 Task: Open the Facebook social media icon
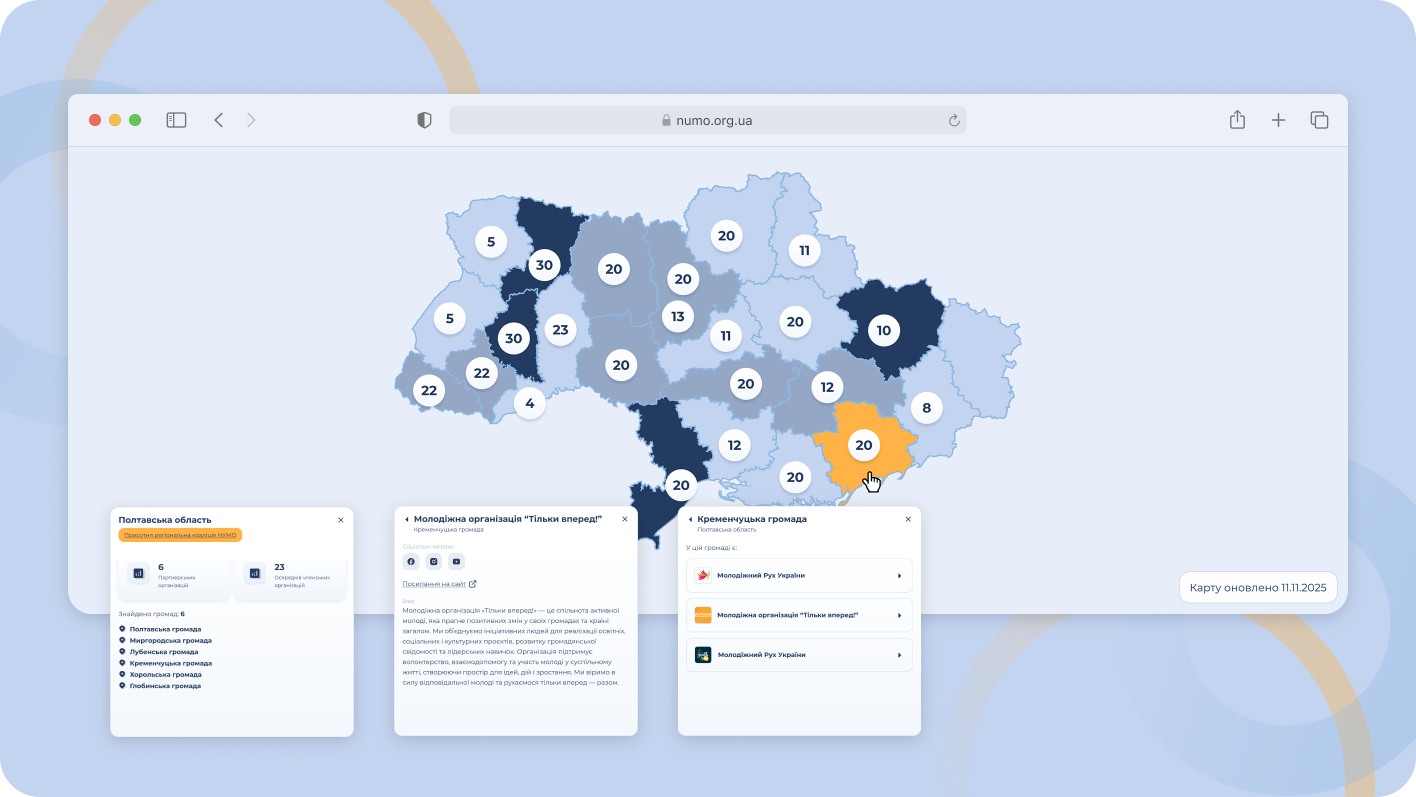[411, 562]
